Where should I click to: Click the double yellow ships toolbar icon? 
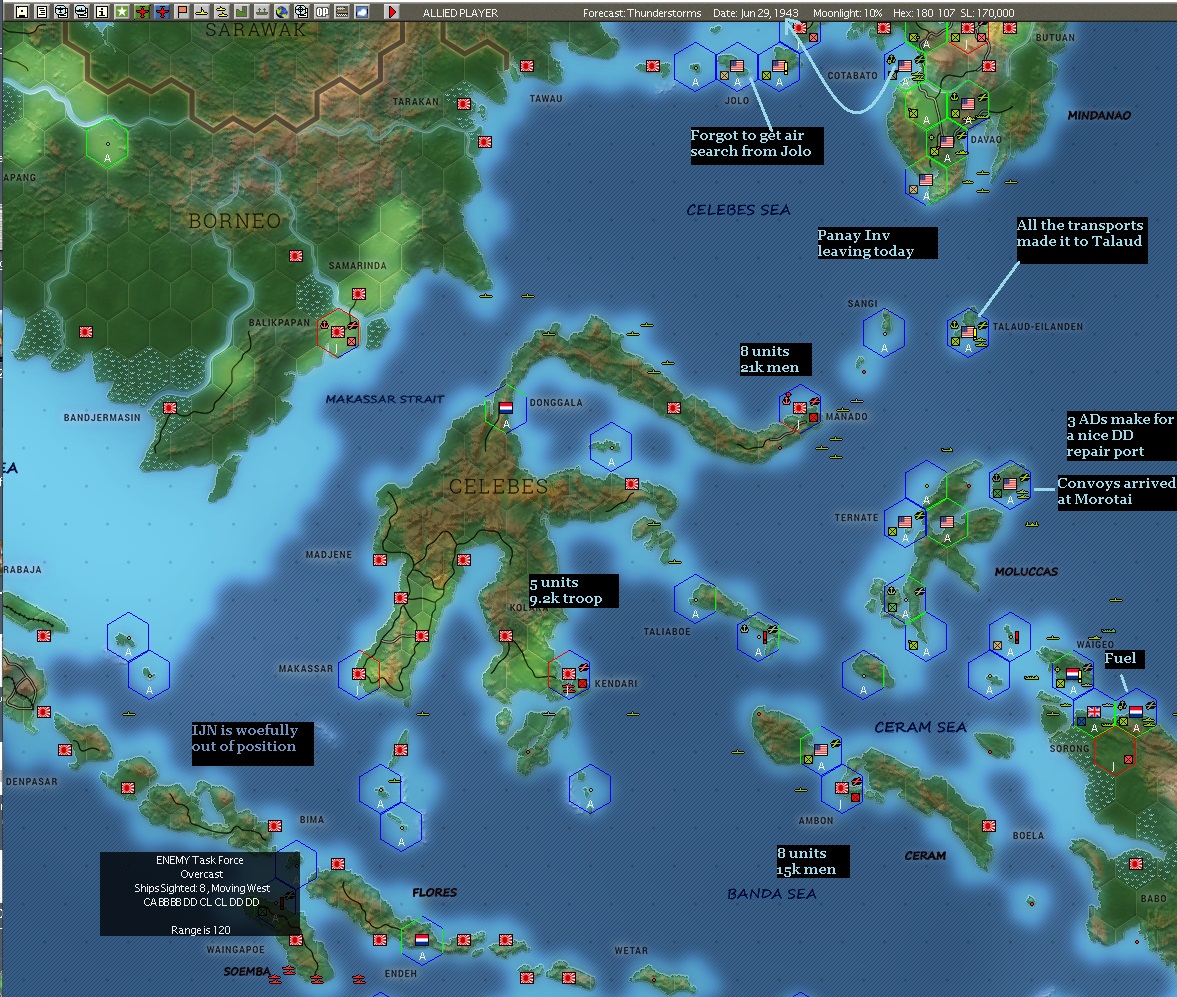(x=221, y=11)
